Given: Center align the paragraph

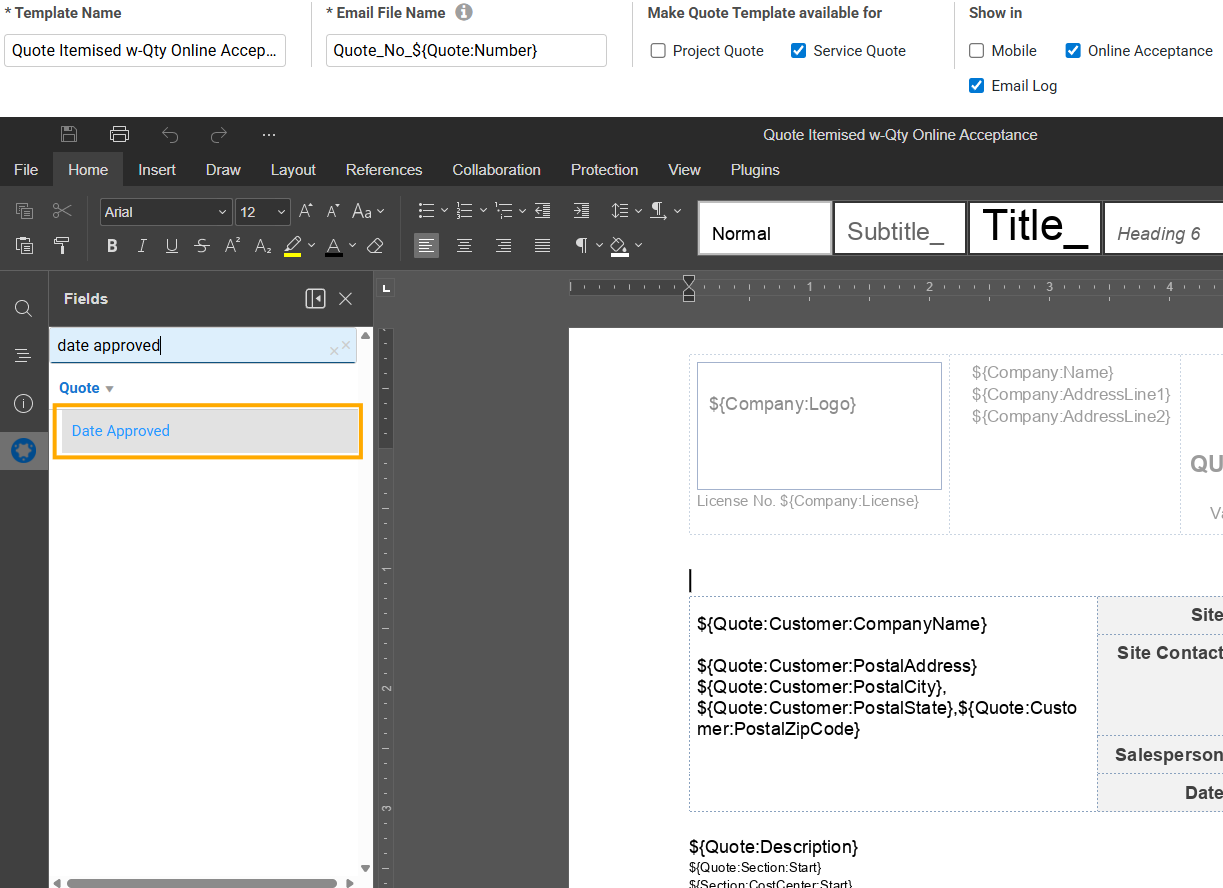Looking at the screenshot, I should click(x=464, y=246).
